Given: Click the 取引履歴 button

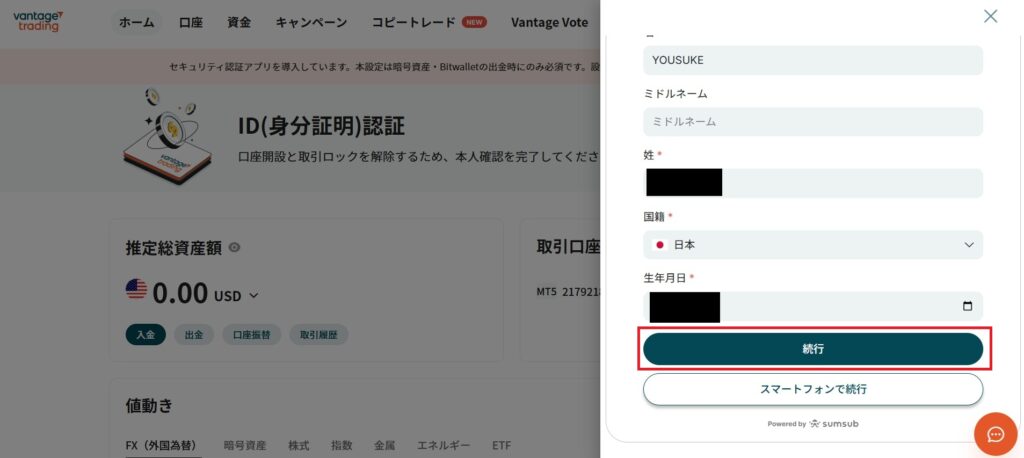Looking at the screenshot, I should tap(319, 335).
